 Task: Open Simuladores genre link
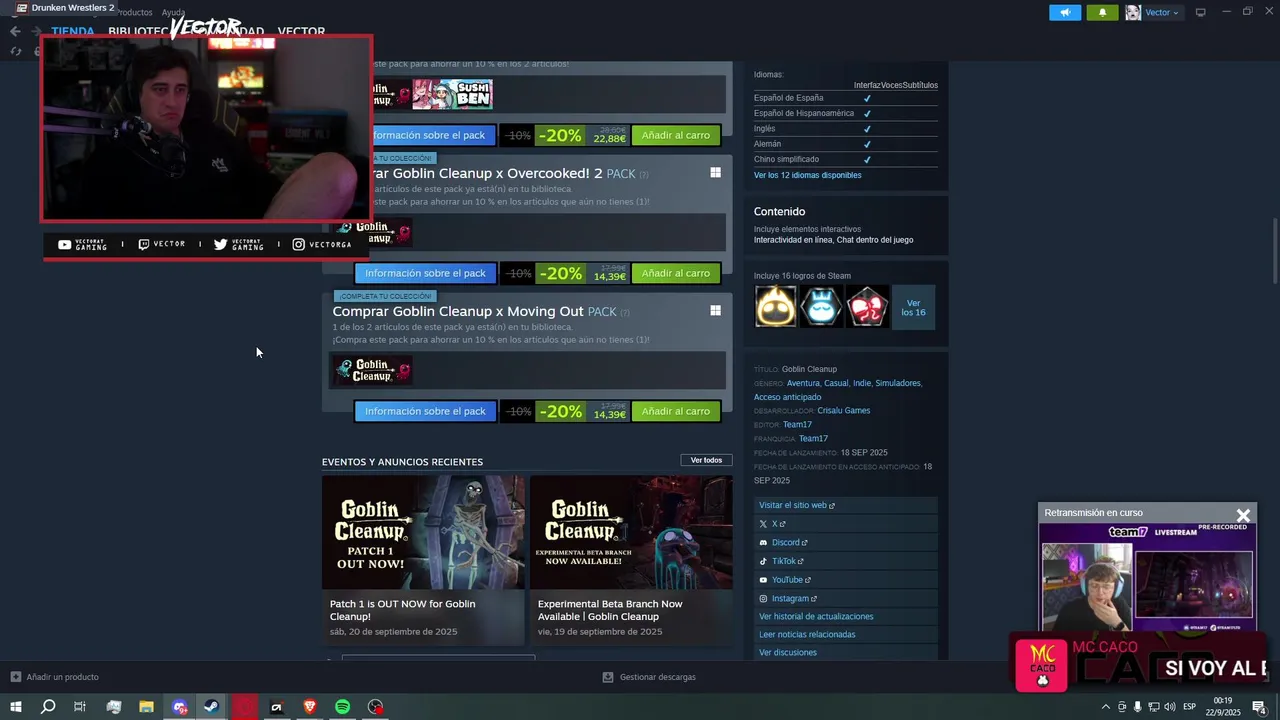tap(898, 383)
